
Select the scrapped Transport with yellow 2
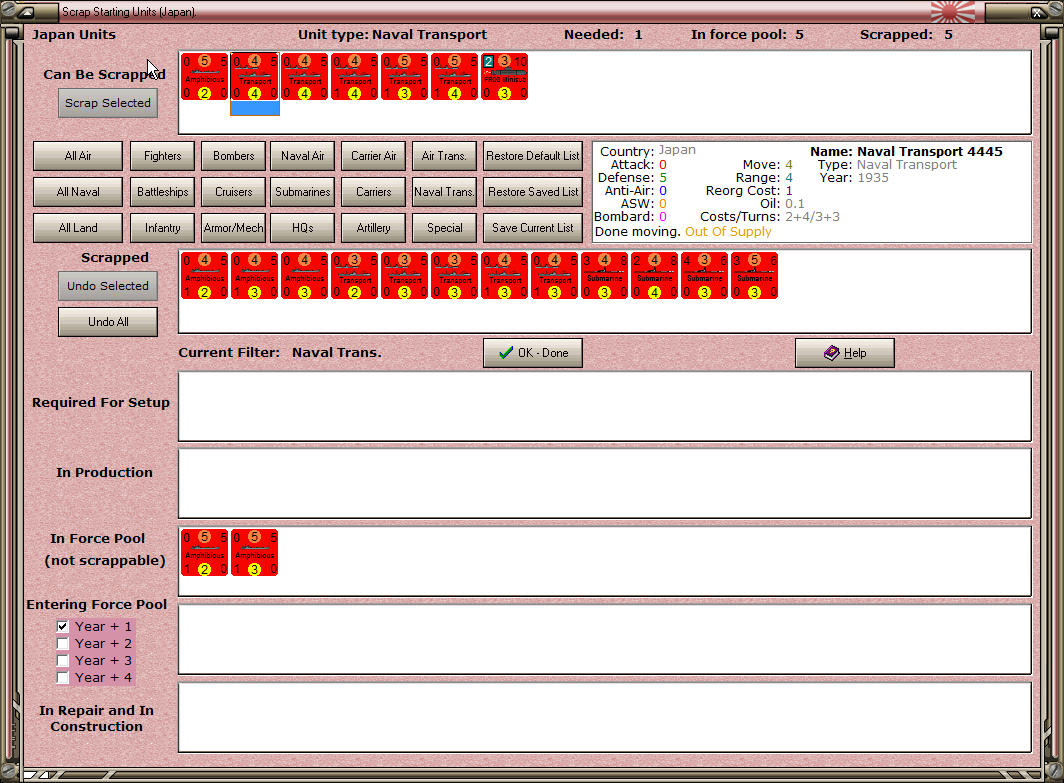[355, 275]
